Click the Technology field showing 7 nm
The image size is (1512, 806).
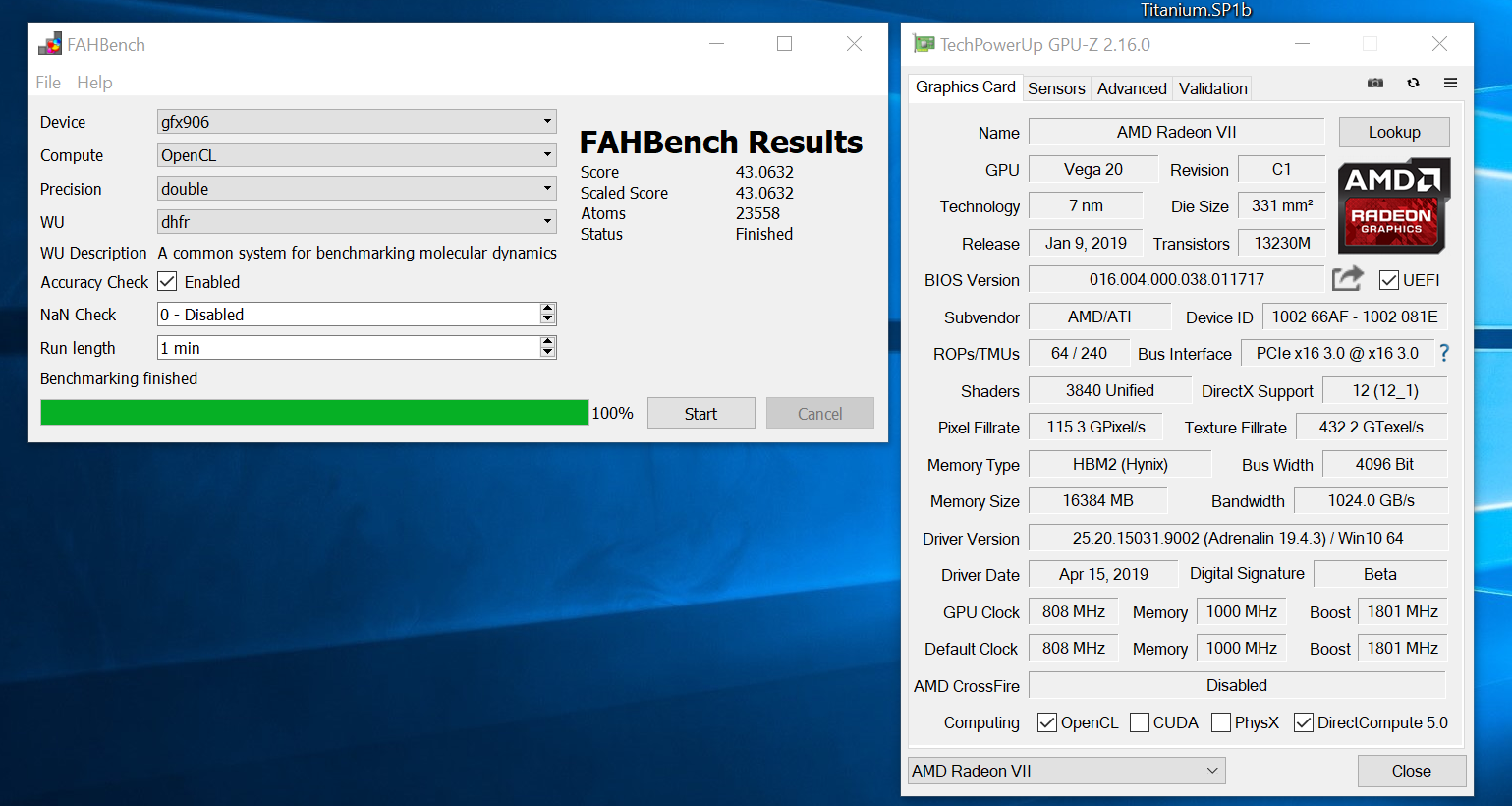coord(1086,205)
